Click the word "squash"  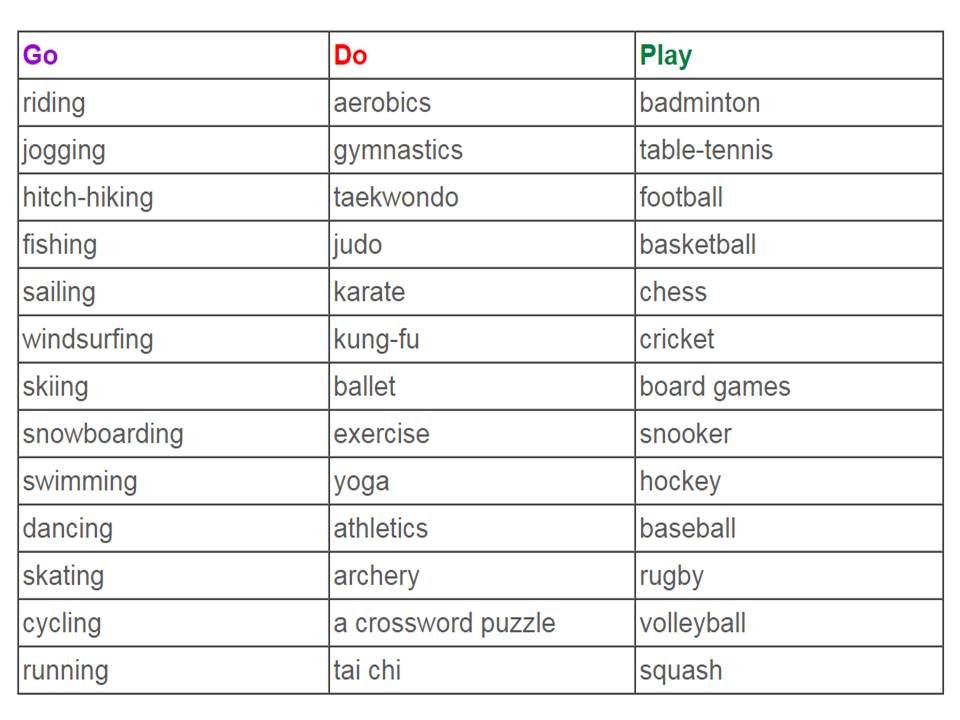[x=680, y=670]
